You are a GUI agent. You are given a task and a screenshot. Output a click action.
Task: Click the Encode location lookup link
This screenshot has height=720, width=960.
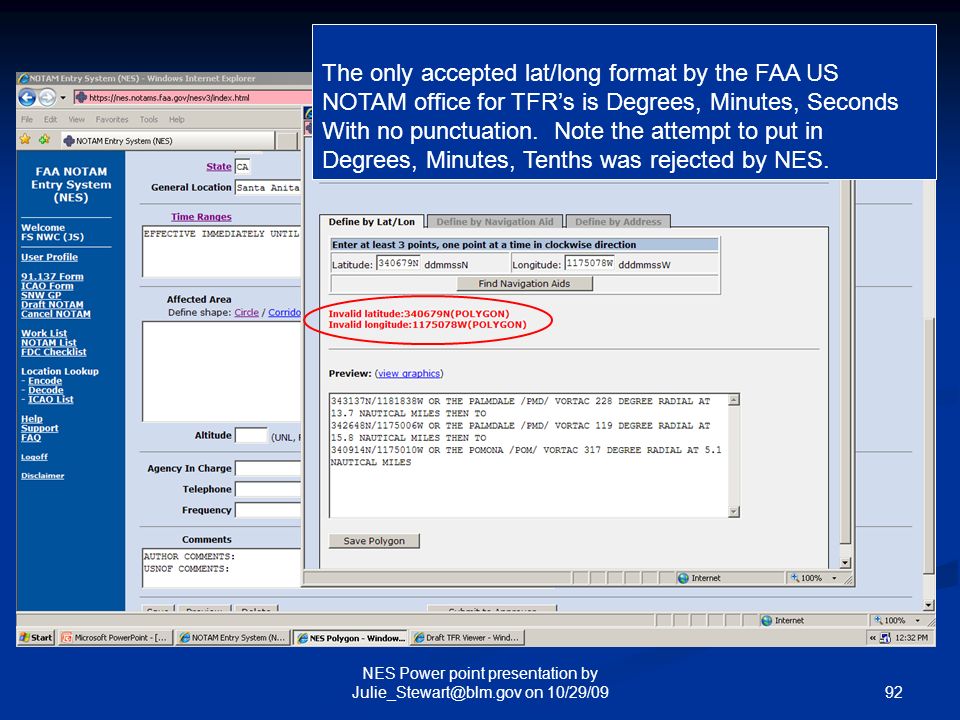pyautogui.click(x=45, y=380)
